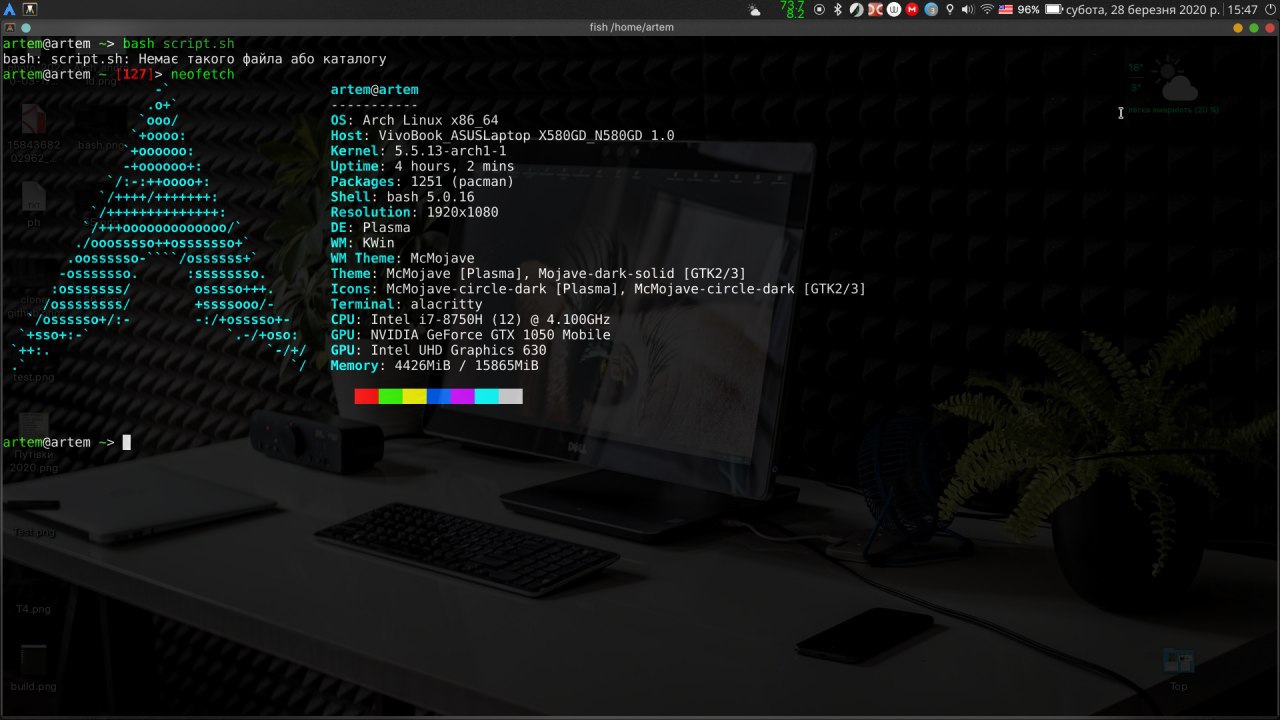Click the green color block in neofetch
Screen dimensions: 1280x720
coord(390,397)
